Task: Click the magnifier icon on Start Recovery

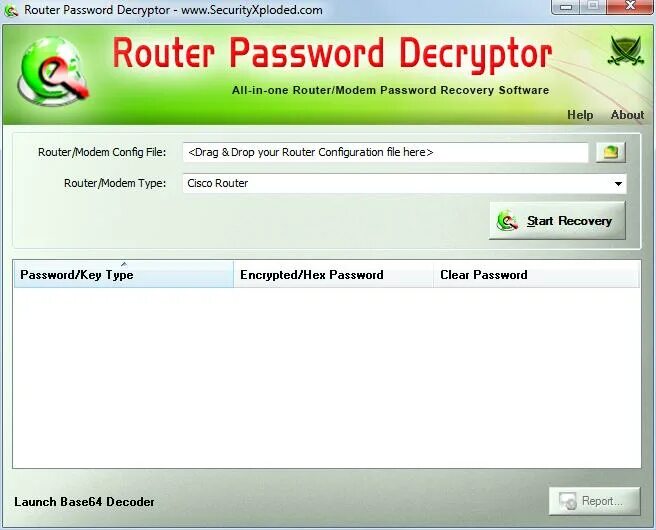Action: coord(507,220)
